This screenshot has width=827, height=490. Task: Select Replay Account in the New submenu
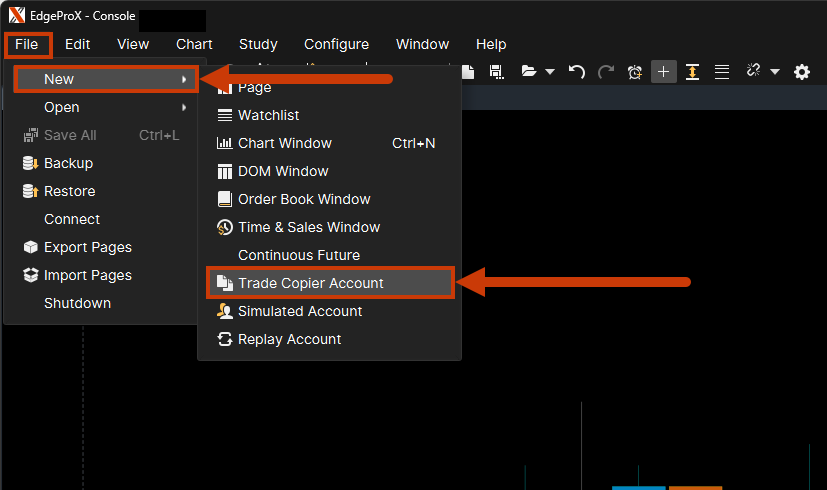pos(289,339)
